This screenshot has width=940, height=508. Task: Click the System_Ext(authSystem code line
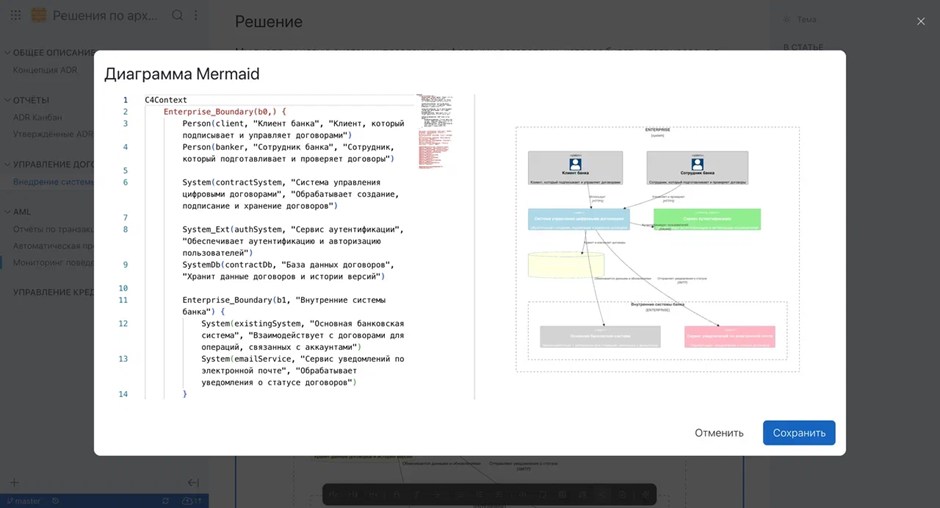click(293, 241)
